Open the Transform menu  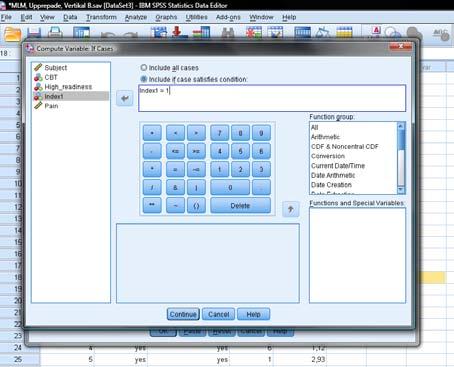[101, 17]
